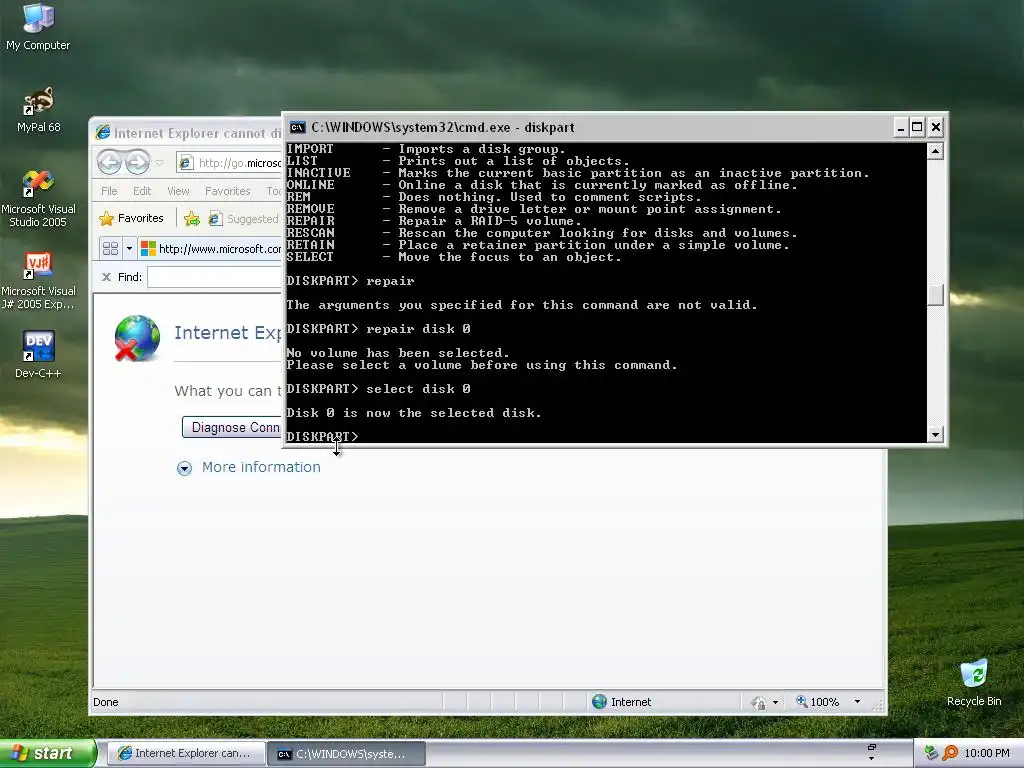Select the Visual J# 2005 Express shortcut

38,281
